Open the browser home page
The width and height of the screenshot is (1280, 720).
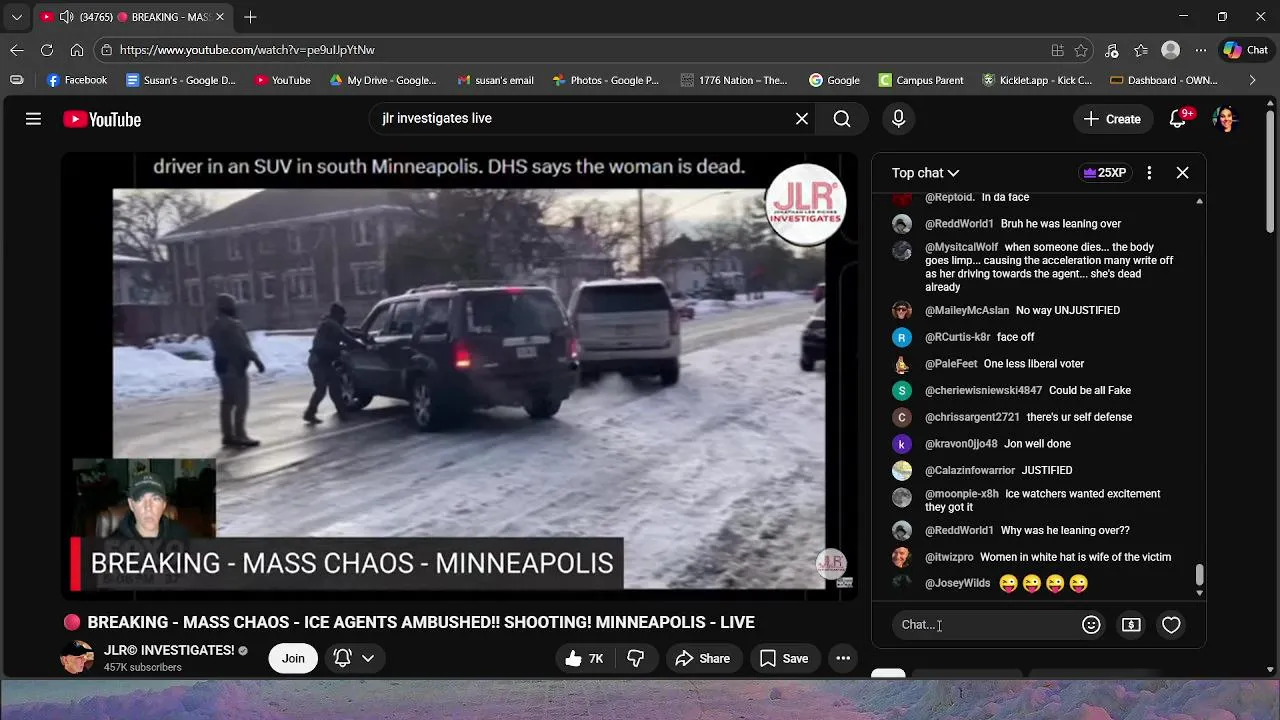(77, 50)
